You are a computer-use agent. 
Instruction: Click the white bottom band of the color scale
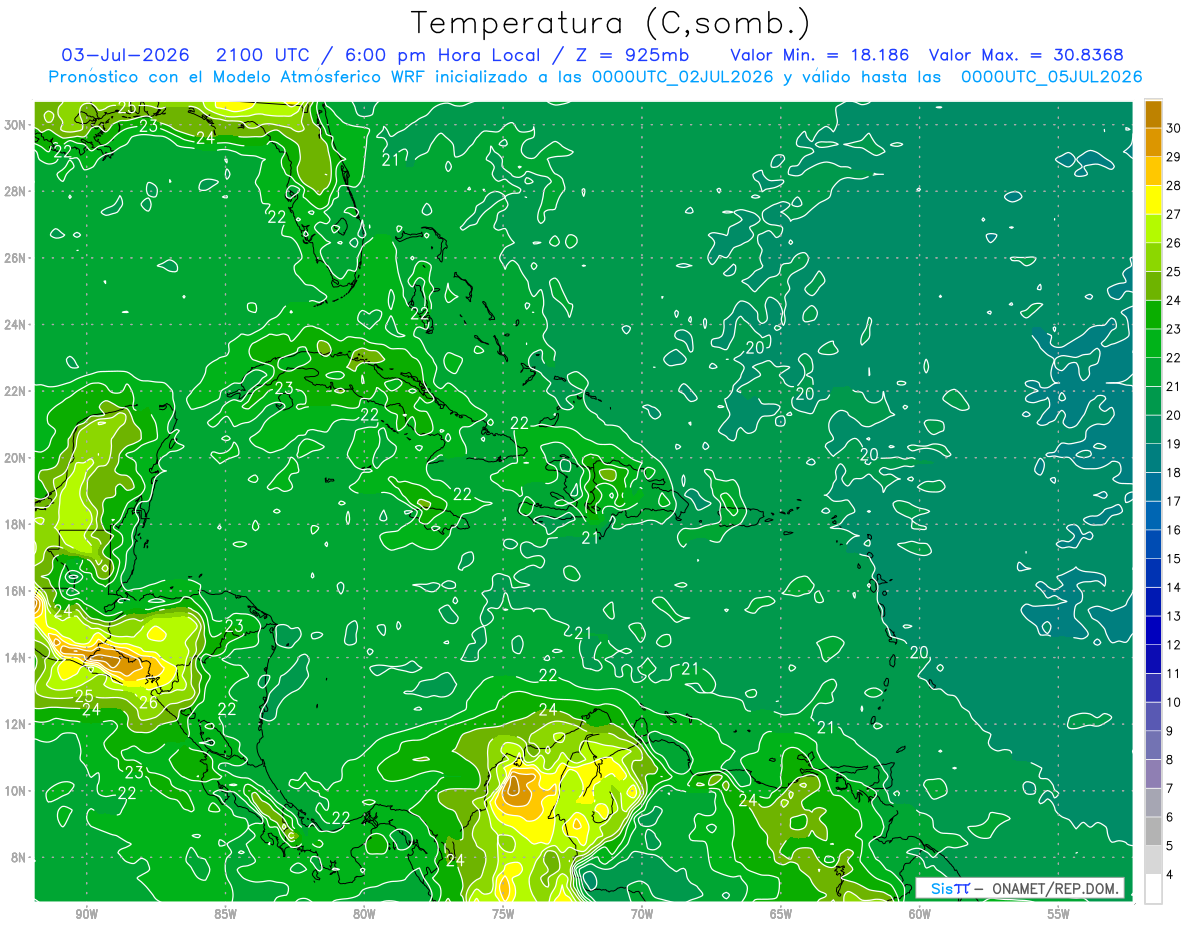pyautogui.click(x=1153, y=888)
